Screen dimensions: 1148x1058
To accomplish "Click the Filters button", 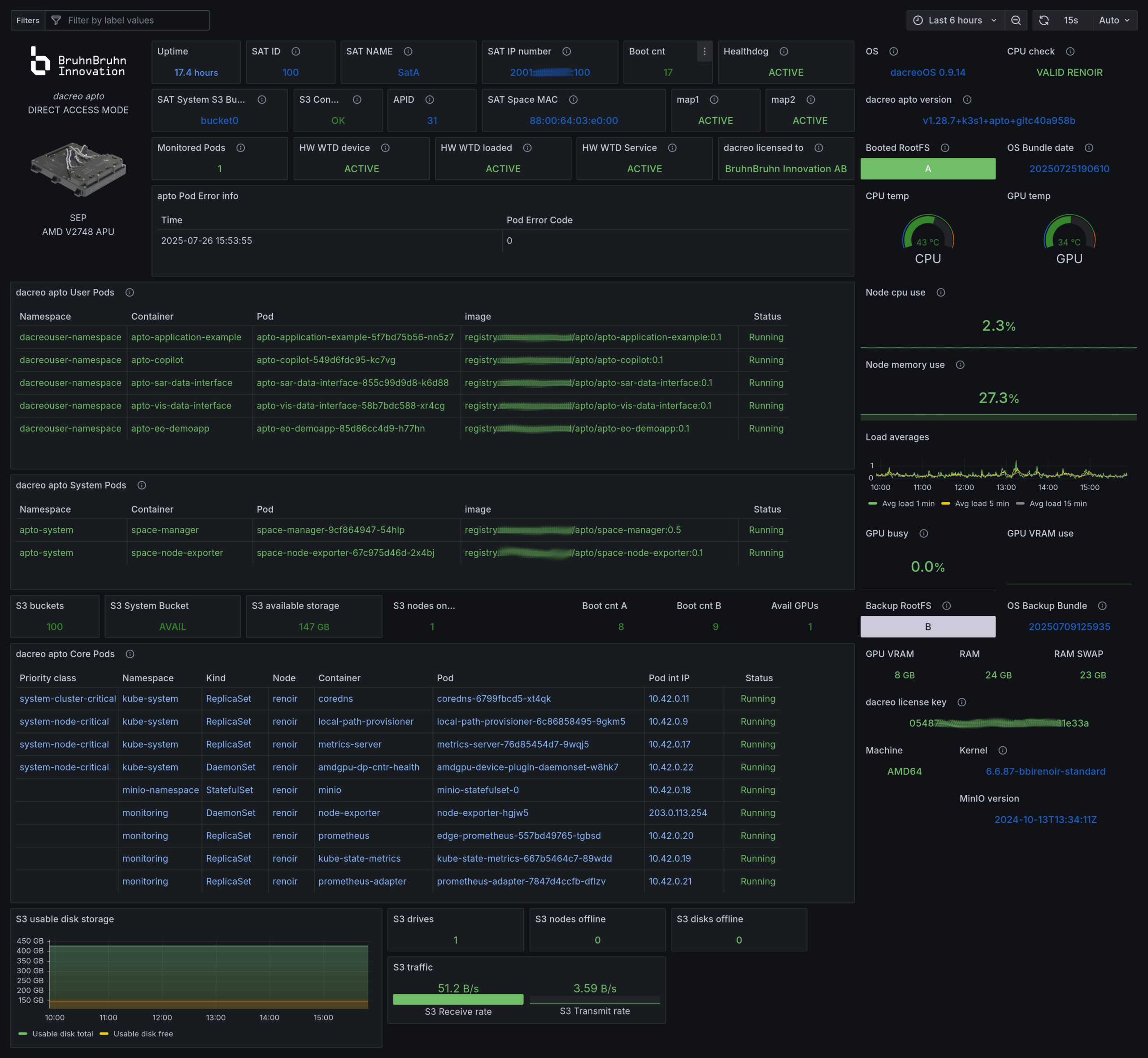I will tap(28, 20).
